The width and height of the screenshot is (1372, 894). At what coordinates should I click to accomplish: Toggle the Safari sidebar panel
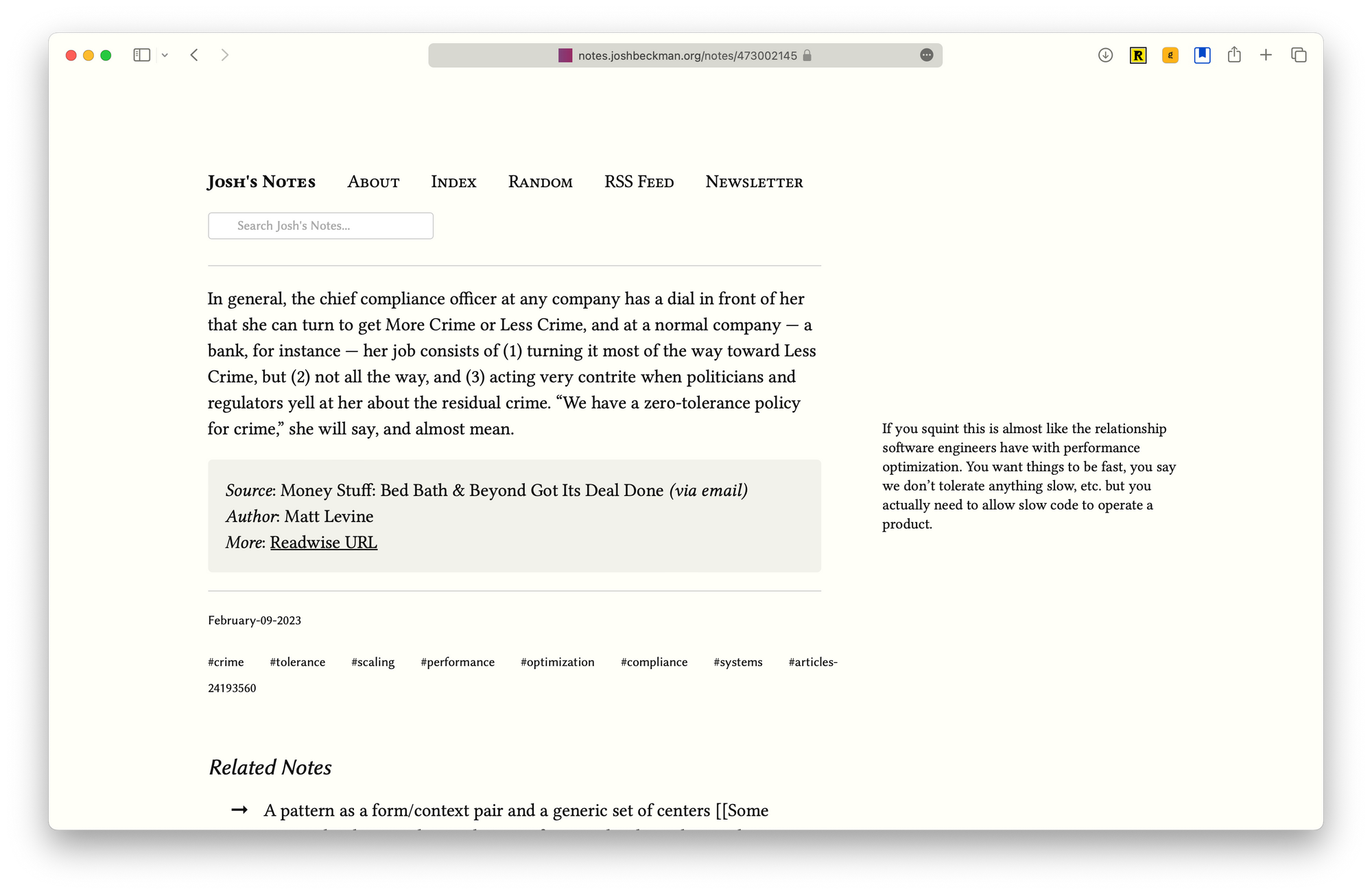(x=142, y=55)
